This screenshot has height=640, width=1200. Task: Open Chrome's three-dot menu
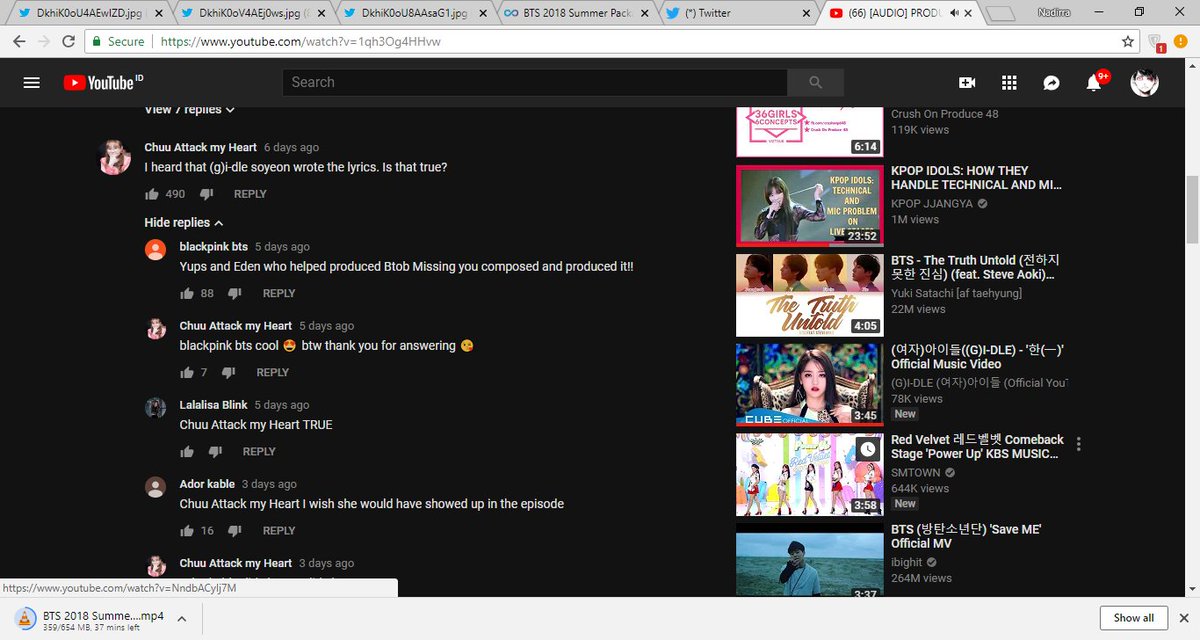point(1183,42)
